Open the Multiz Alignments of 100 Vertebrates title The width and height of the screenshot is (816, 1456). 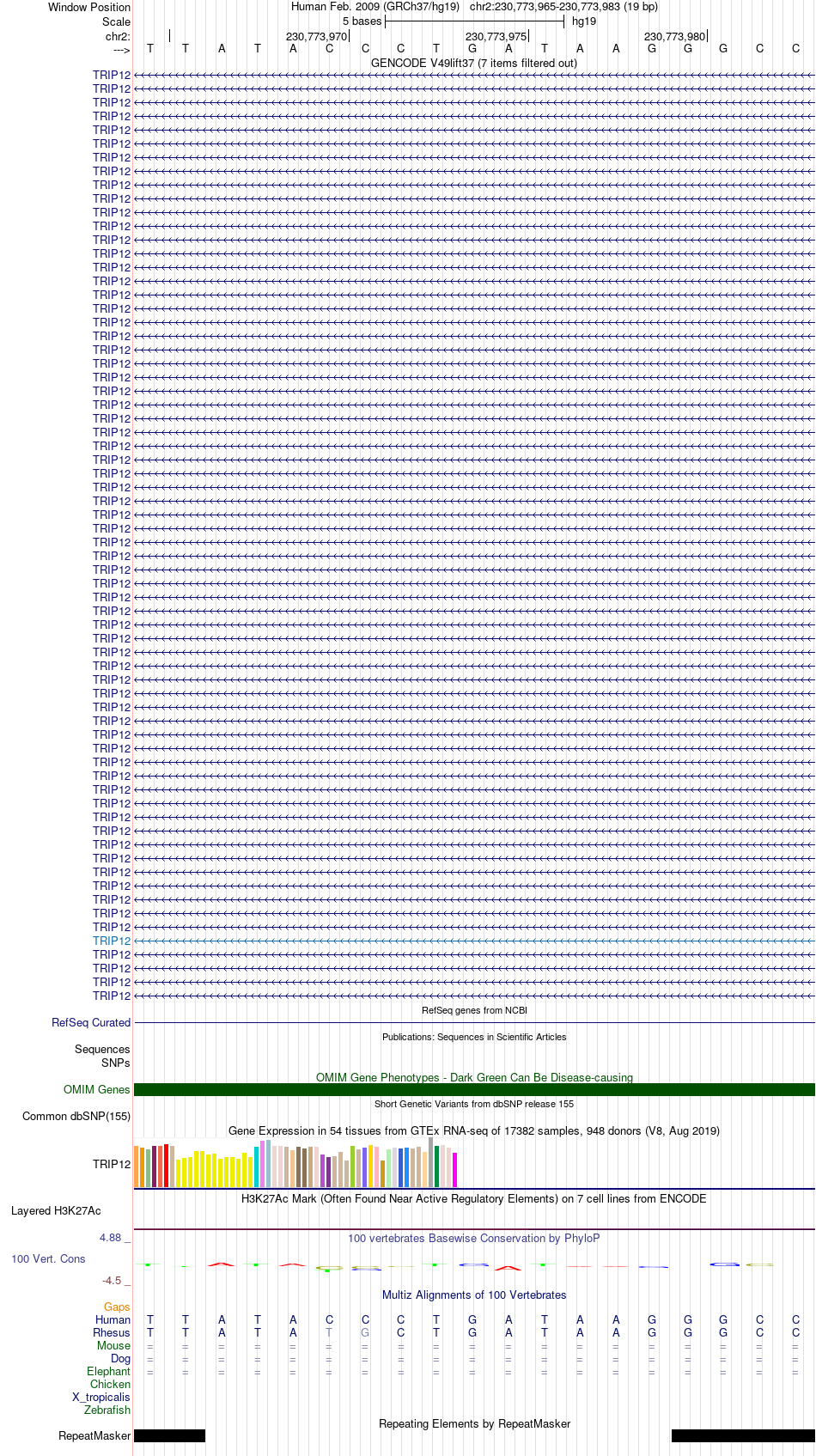(x=474, y=1295)
